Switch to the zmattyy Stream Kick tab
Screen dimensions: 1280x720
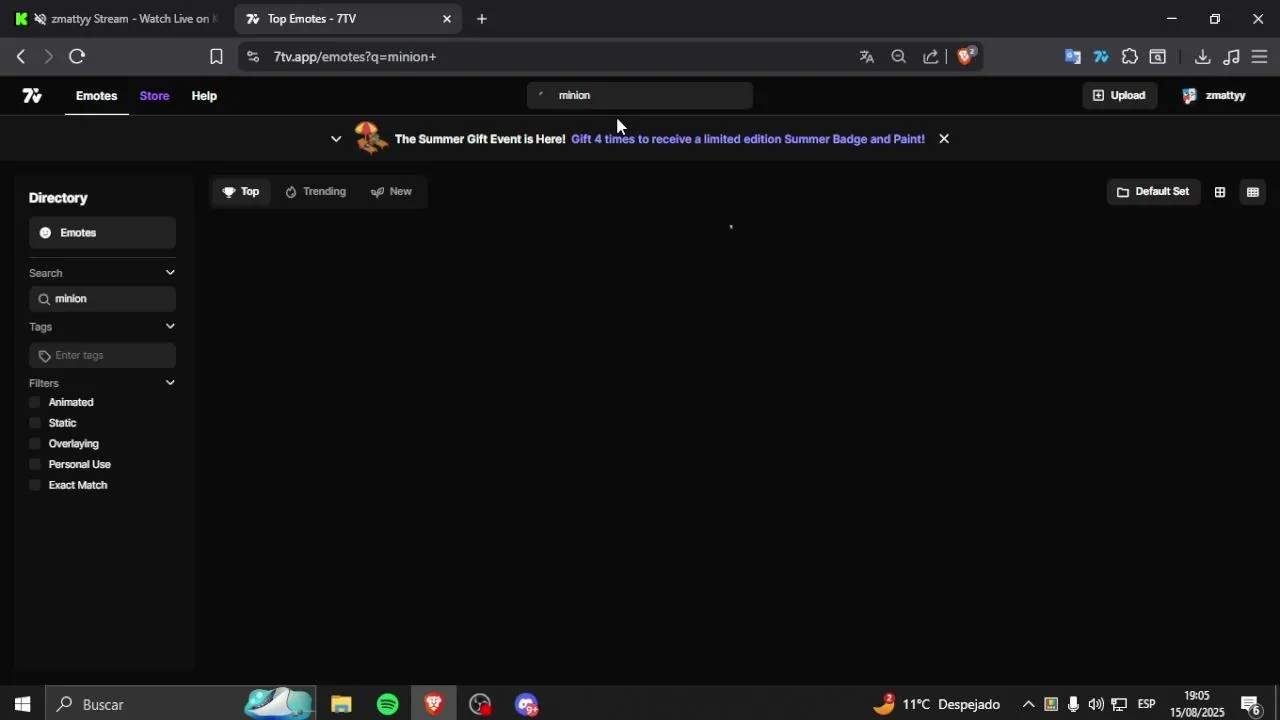116,19
